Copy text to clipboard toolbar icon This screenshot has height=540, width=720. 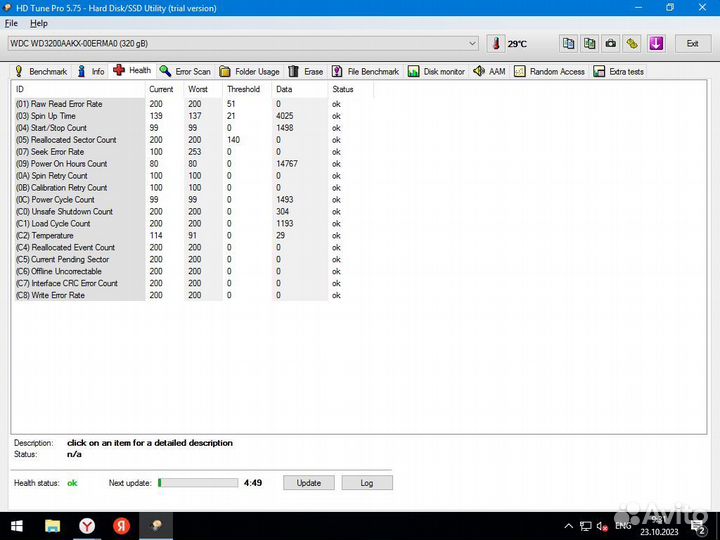(568, 44)
